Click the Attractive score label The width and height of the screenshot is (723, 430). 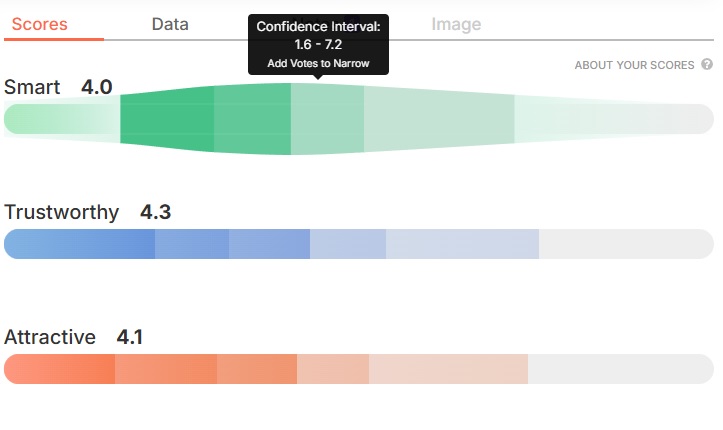pos(50,337)
